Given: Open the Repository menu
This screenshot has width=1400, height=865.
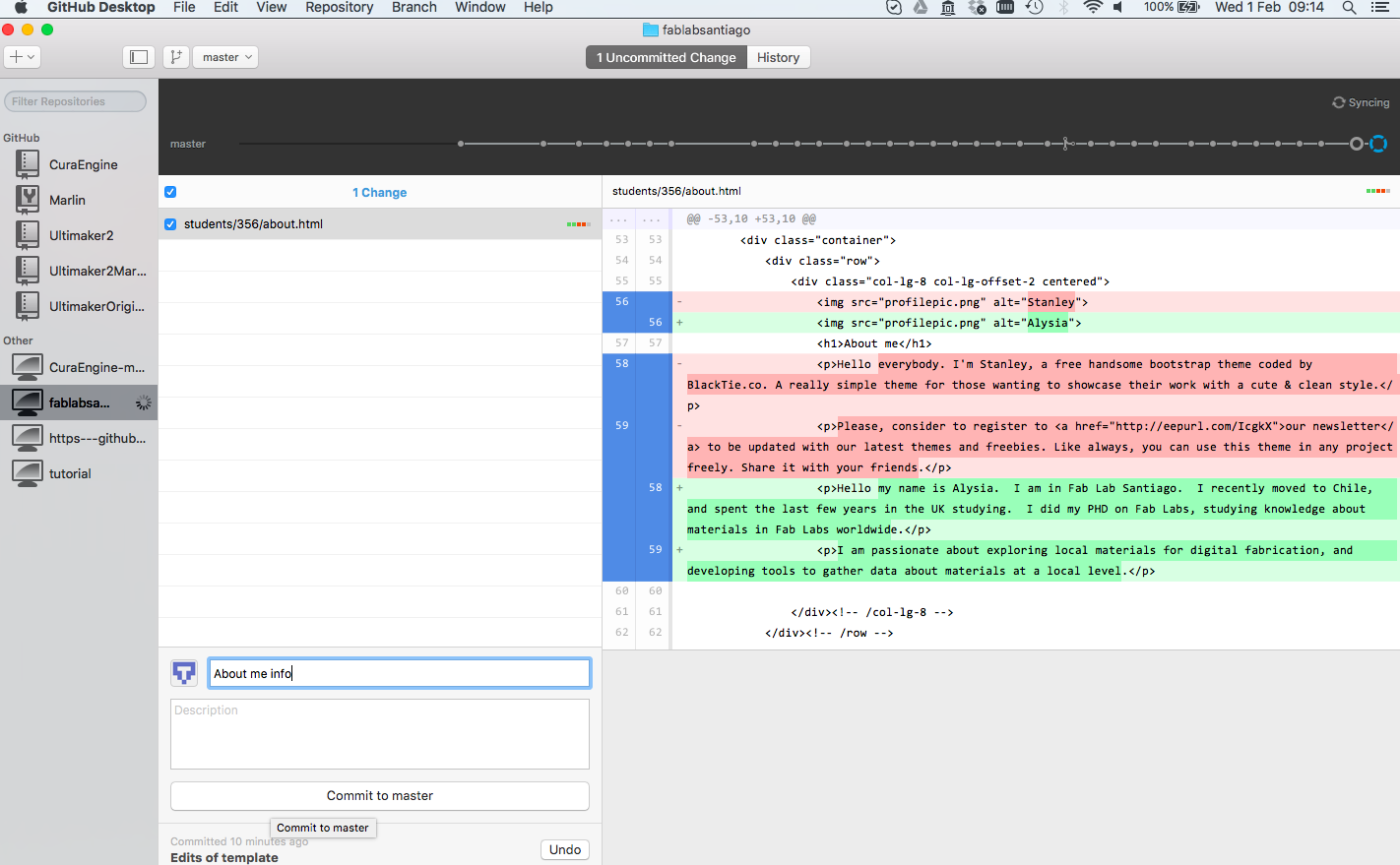Looking at the screenshot, I should tap(339, 7).
